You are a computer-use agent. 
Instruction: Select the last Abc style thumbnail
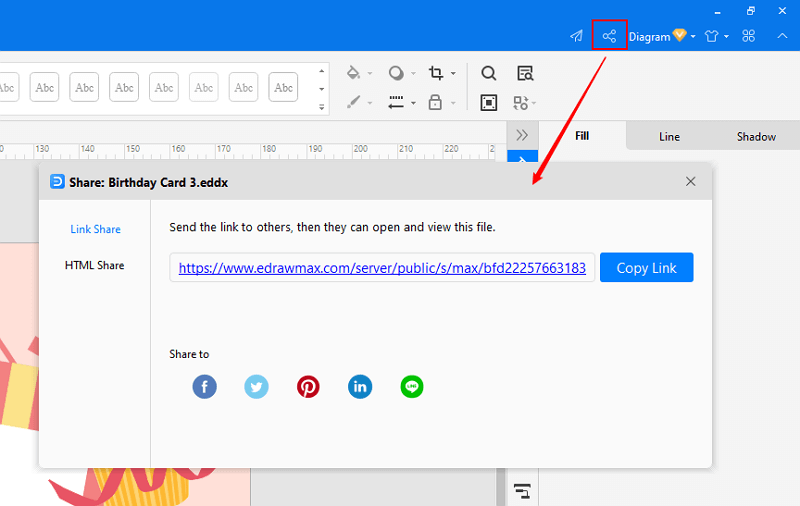(x=283, y=87)
